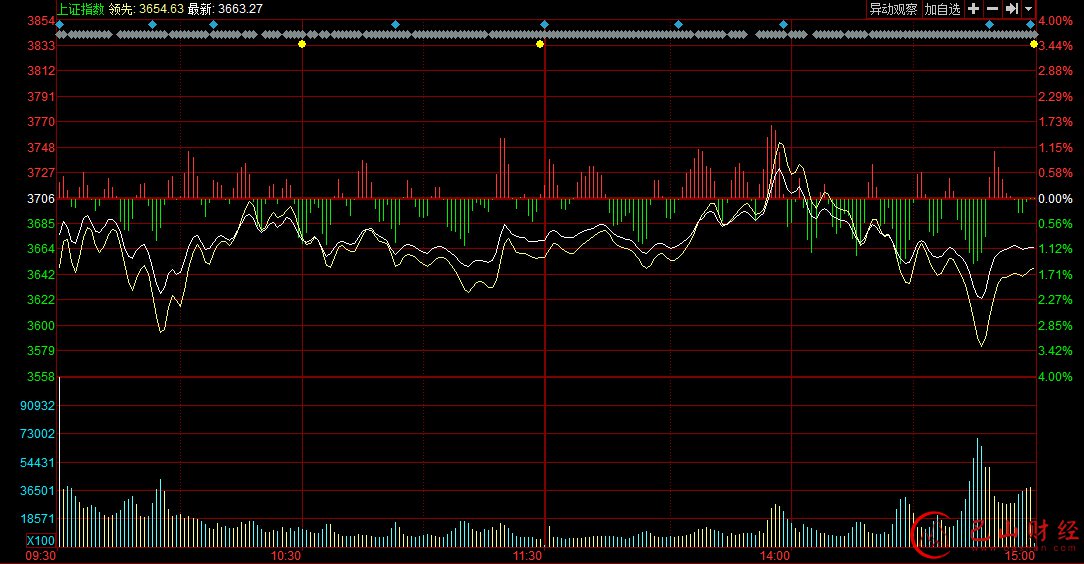Click the red 1.73% percent label
Screen dimensions: 1084x564
click(1056, 122)
